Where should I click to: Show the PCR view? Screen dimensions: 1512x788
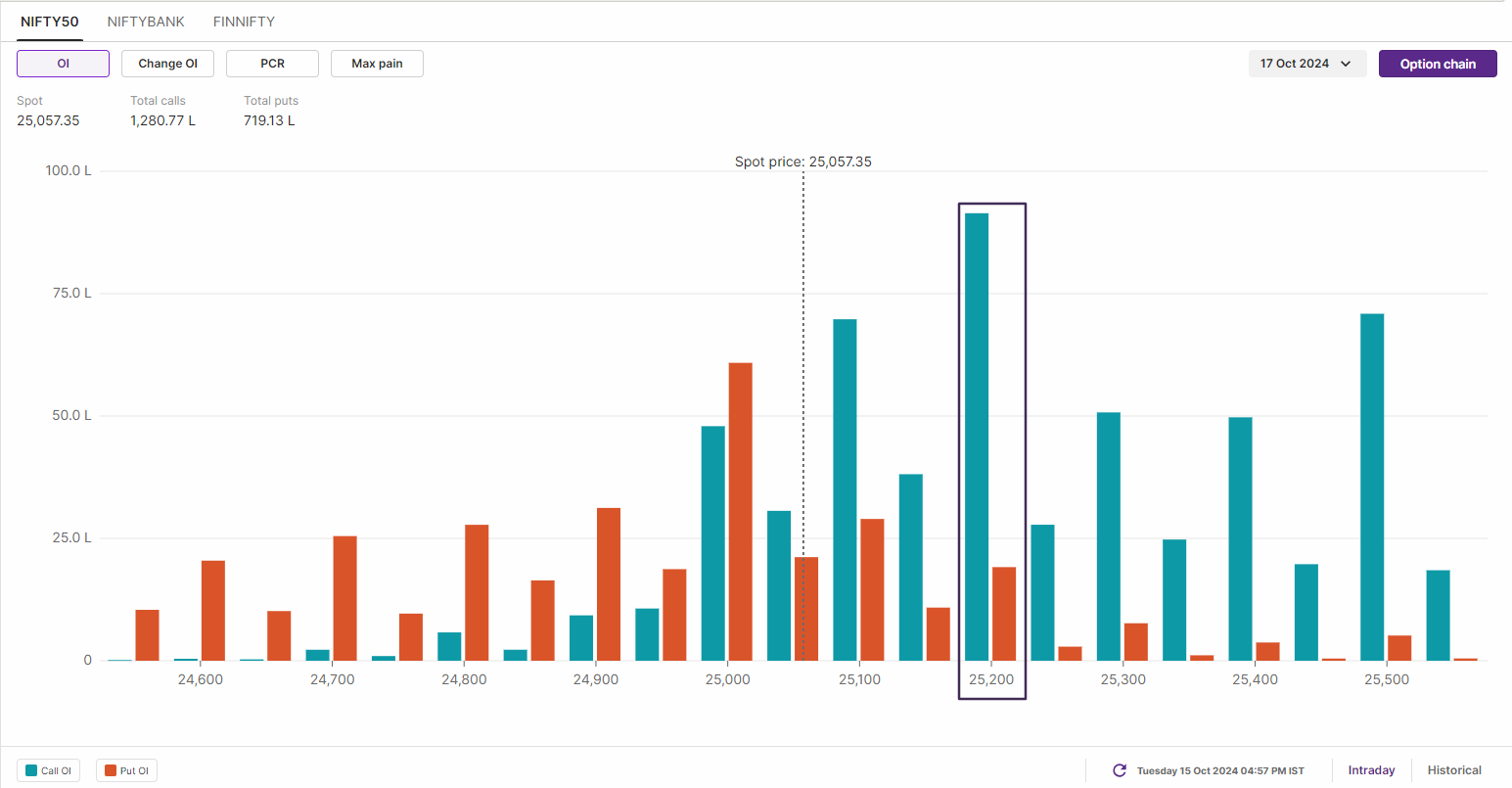coord(272,64)
